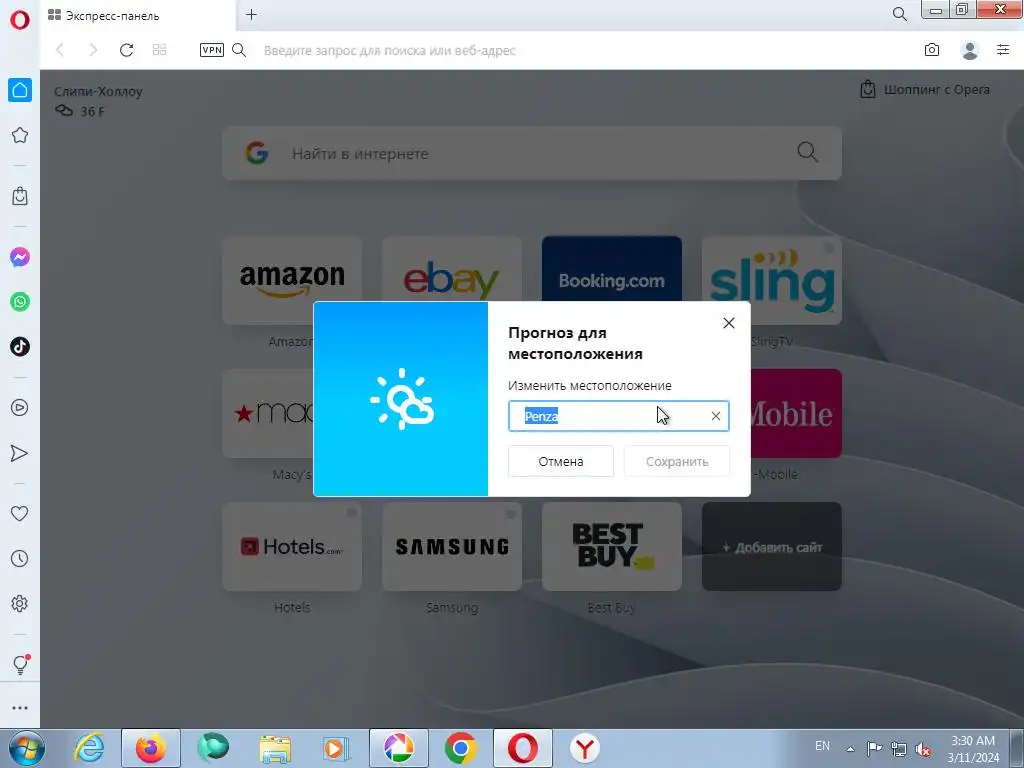Clear the Penza location field
The image size is (1024, 768).
pyautogui.click(x=716, y=416)
